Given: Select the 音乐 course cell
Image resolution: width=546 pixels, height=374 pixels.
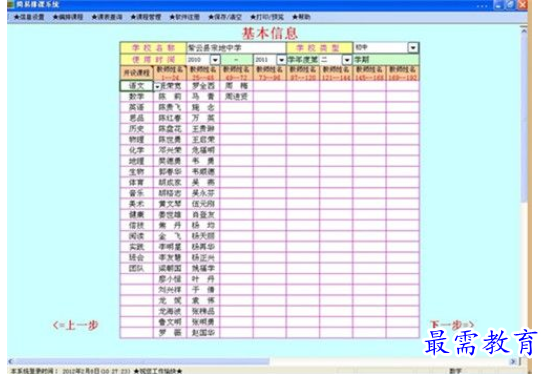Looking at the screenshot, I should (x=136, y=193).
